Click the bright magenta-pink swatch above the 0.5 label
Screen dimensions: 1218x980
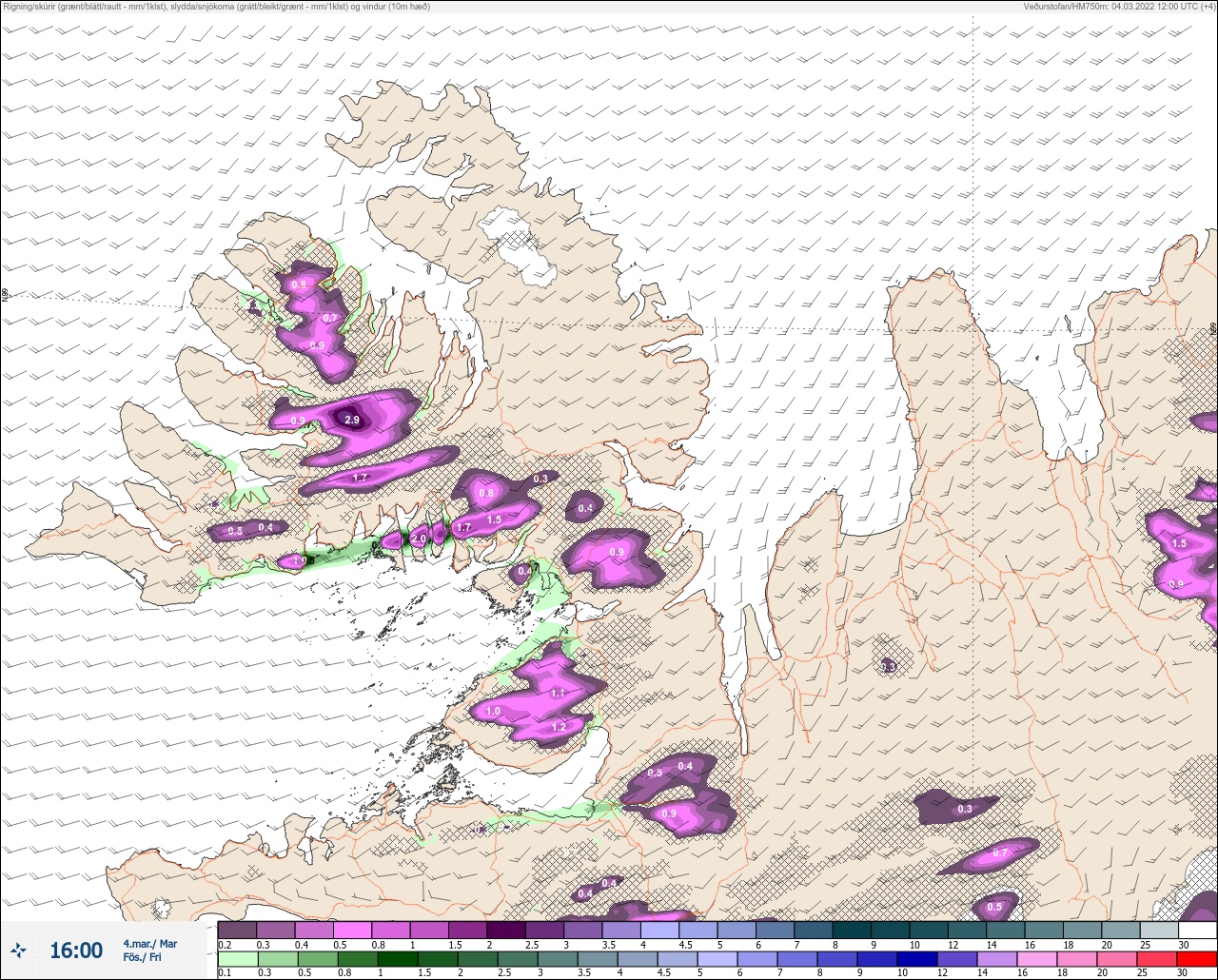tap(352, 930)
